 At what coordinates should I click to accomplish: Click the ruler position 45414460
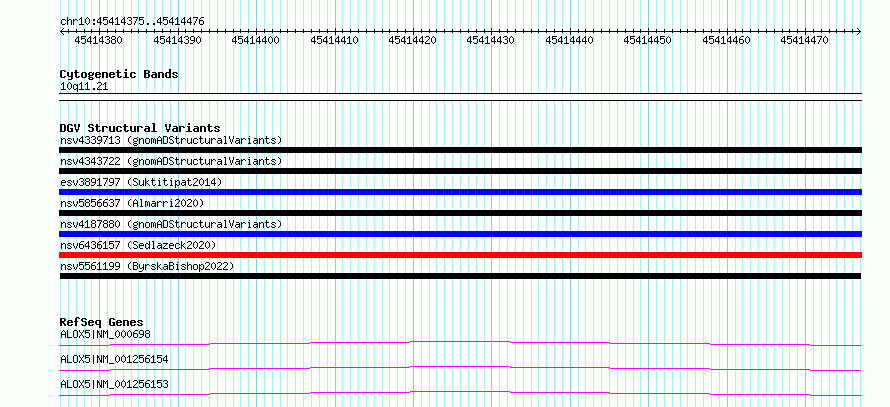(726, 40)
